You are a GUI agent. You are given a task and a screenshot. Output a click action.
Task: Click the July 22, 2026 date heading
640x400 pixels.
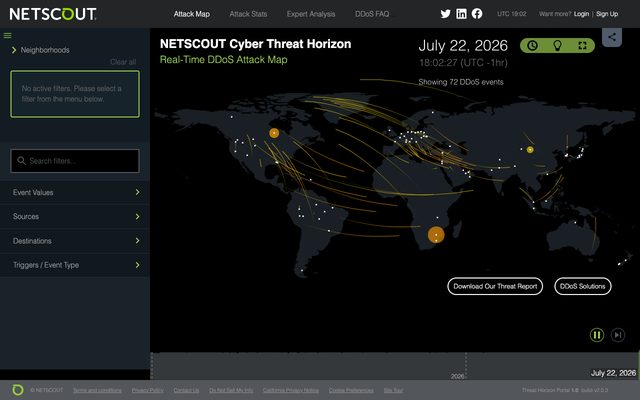[463, 45]
